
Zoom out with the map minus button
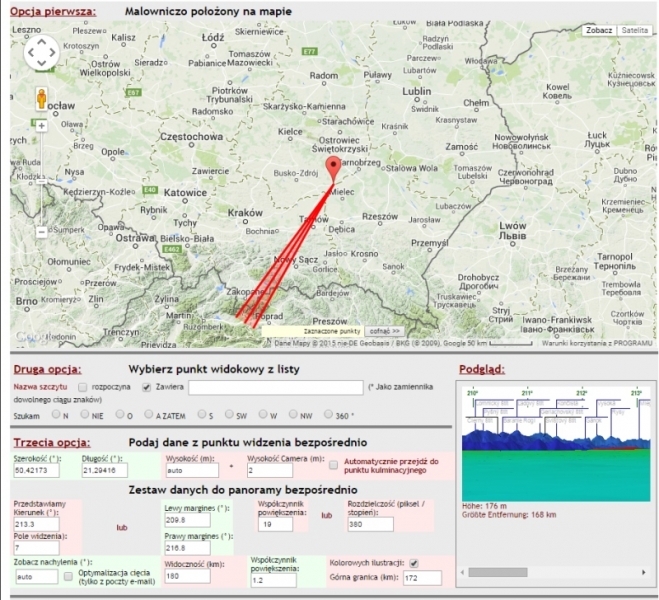pos(41,231)
